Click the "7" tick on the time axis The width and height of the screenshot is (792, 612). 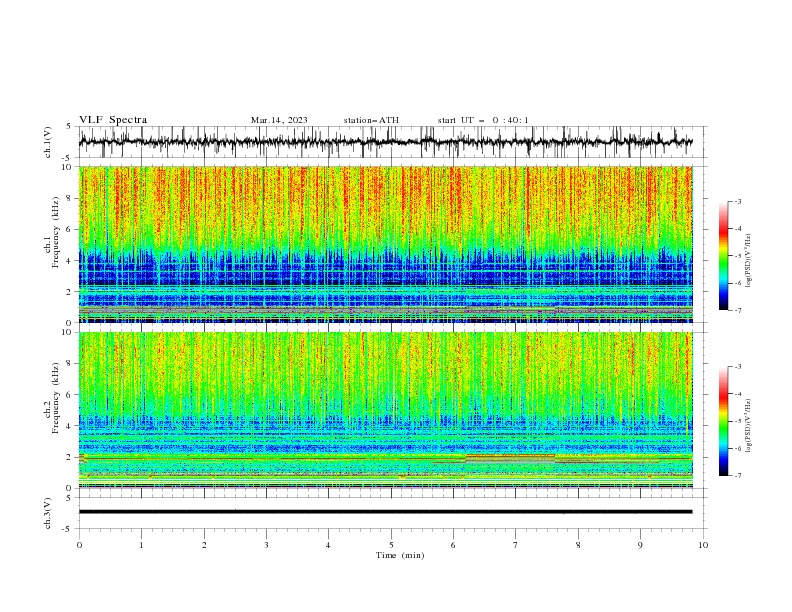click(516, 545)
